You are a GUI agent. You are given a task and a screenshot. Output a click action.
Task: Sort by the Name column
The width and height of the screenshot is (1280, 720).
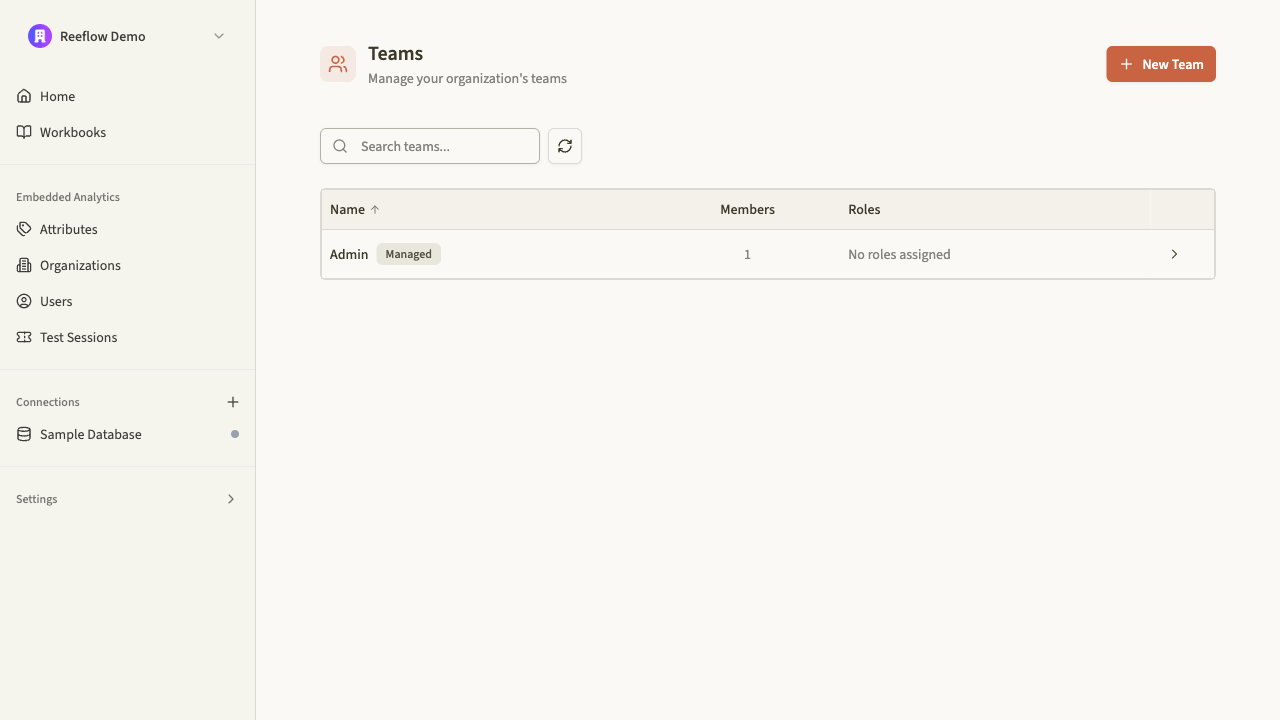[x=353, y=209]
